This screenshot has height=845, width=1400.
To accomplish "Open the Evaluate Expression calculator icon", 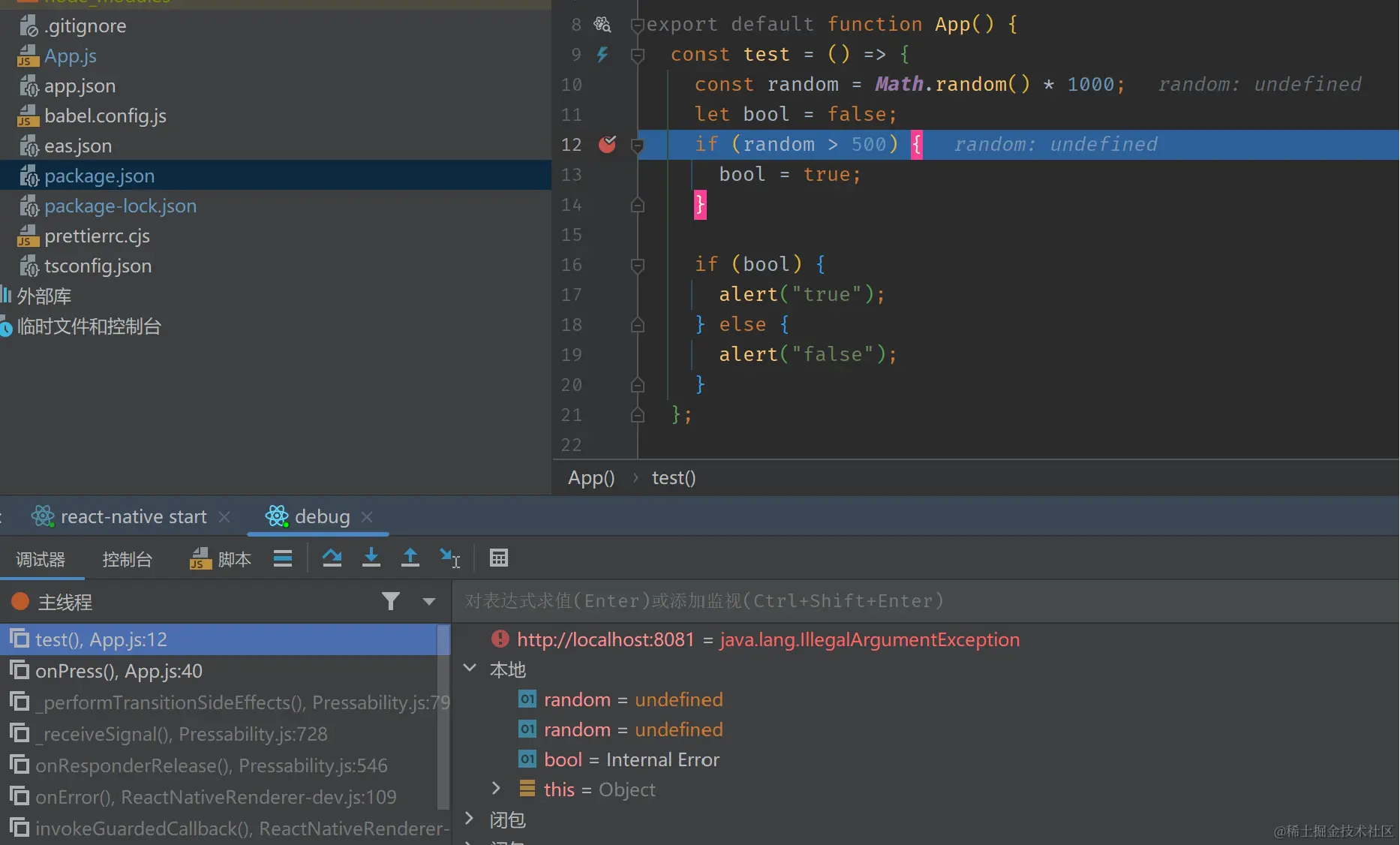I will click(x=498, y=558).
